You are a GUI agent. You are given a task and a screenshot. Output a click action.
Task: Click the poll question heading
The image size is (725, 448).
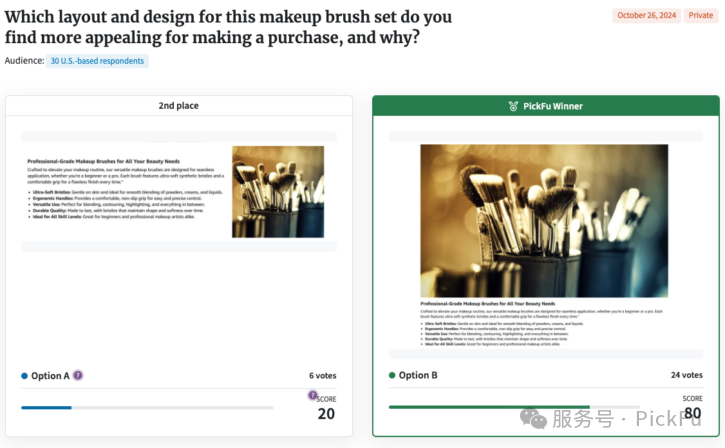[x=228, y=27]
